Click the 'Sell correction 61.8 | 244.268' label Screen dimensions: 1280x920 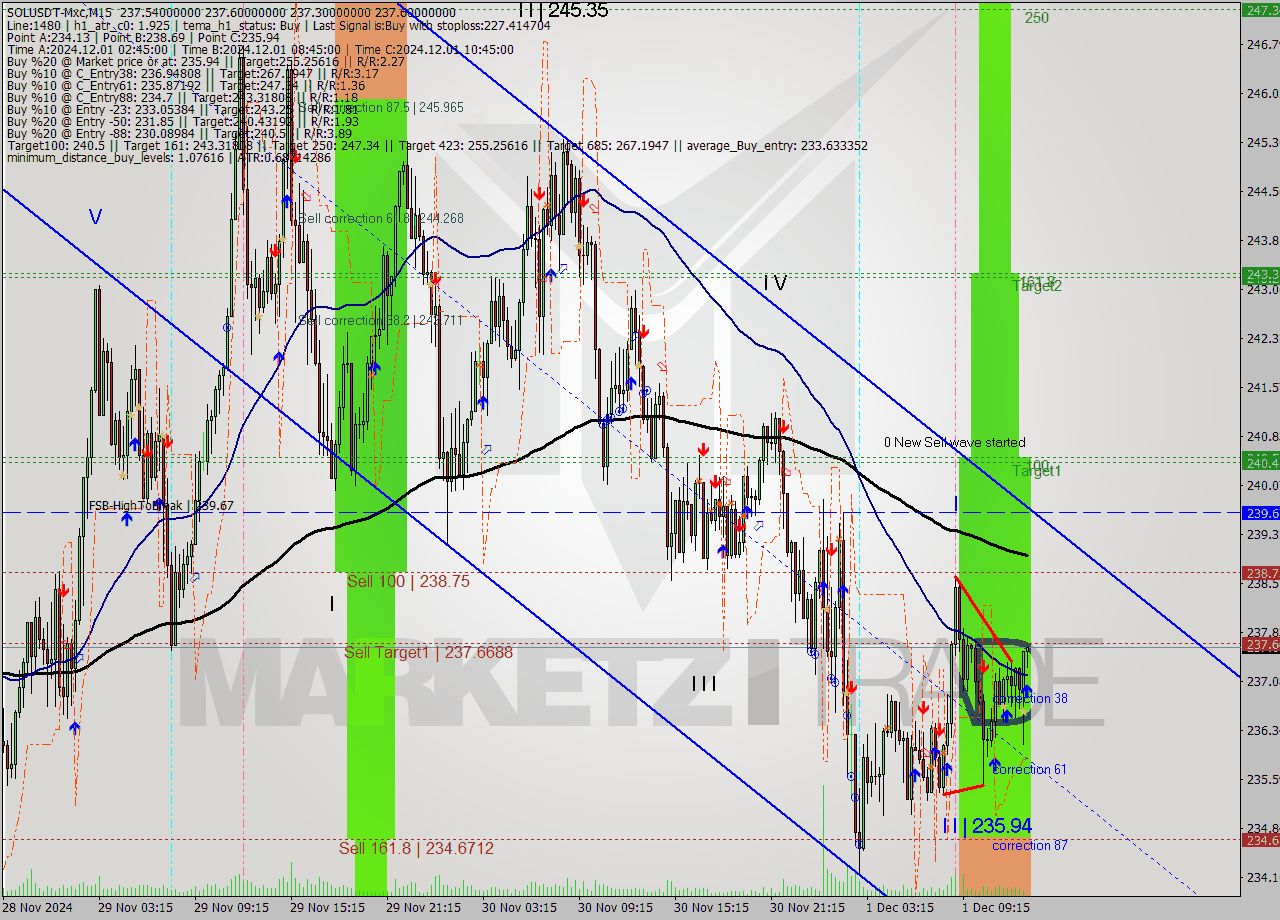[x=381, y=218]
